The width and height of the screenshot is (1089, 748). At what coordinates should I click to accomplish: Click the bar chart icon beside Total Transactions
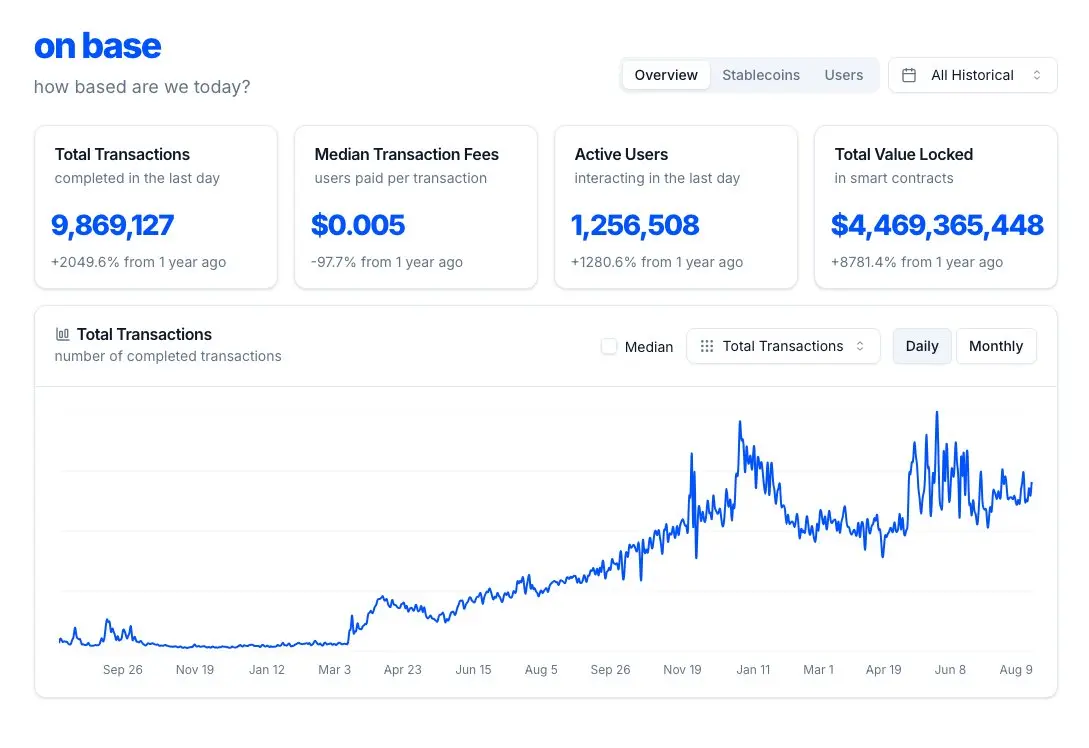(63, 334)
